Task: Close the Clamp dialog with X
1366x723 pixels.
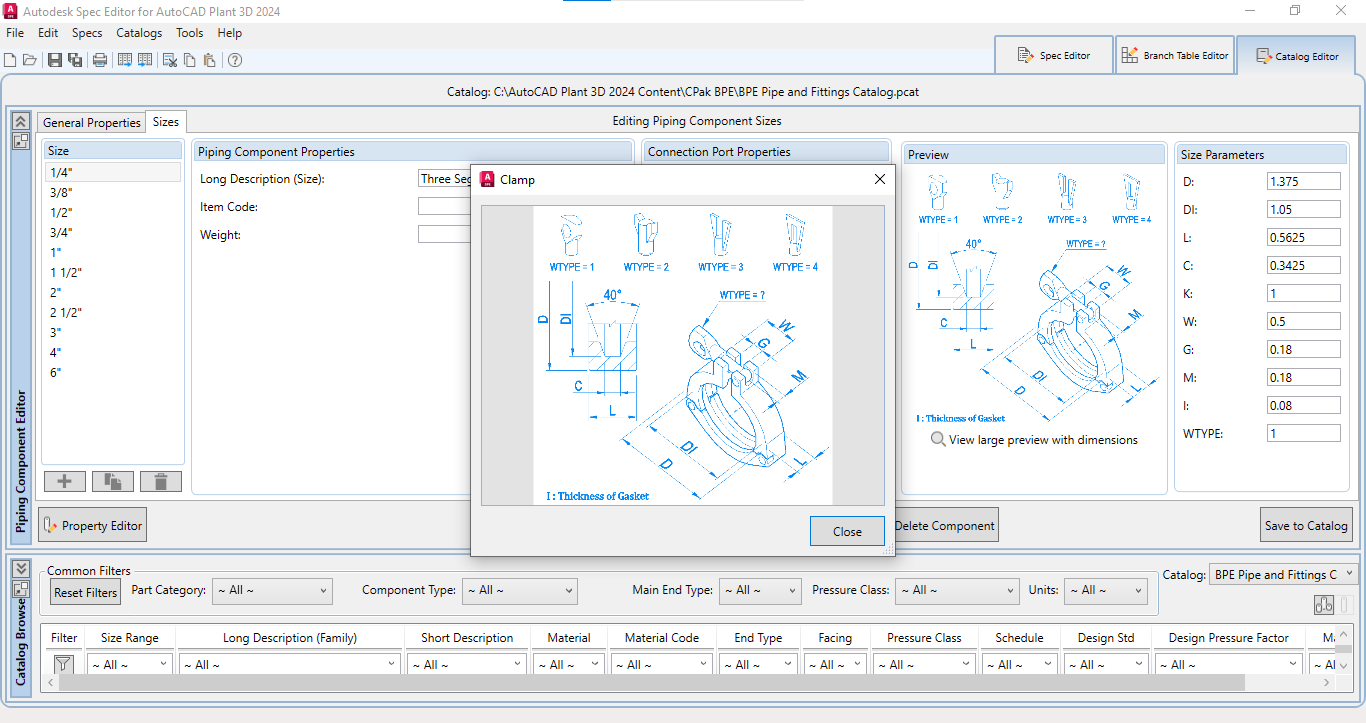Action: coord(880,179)
